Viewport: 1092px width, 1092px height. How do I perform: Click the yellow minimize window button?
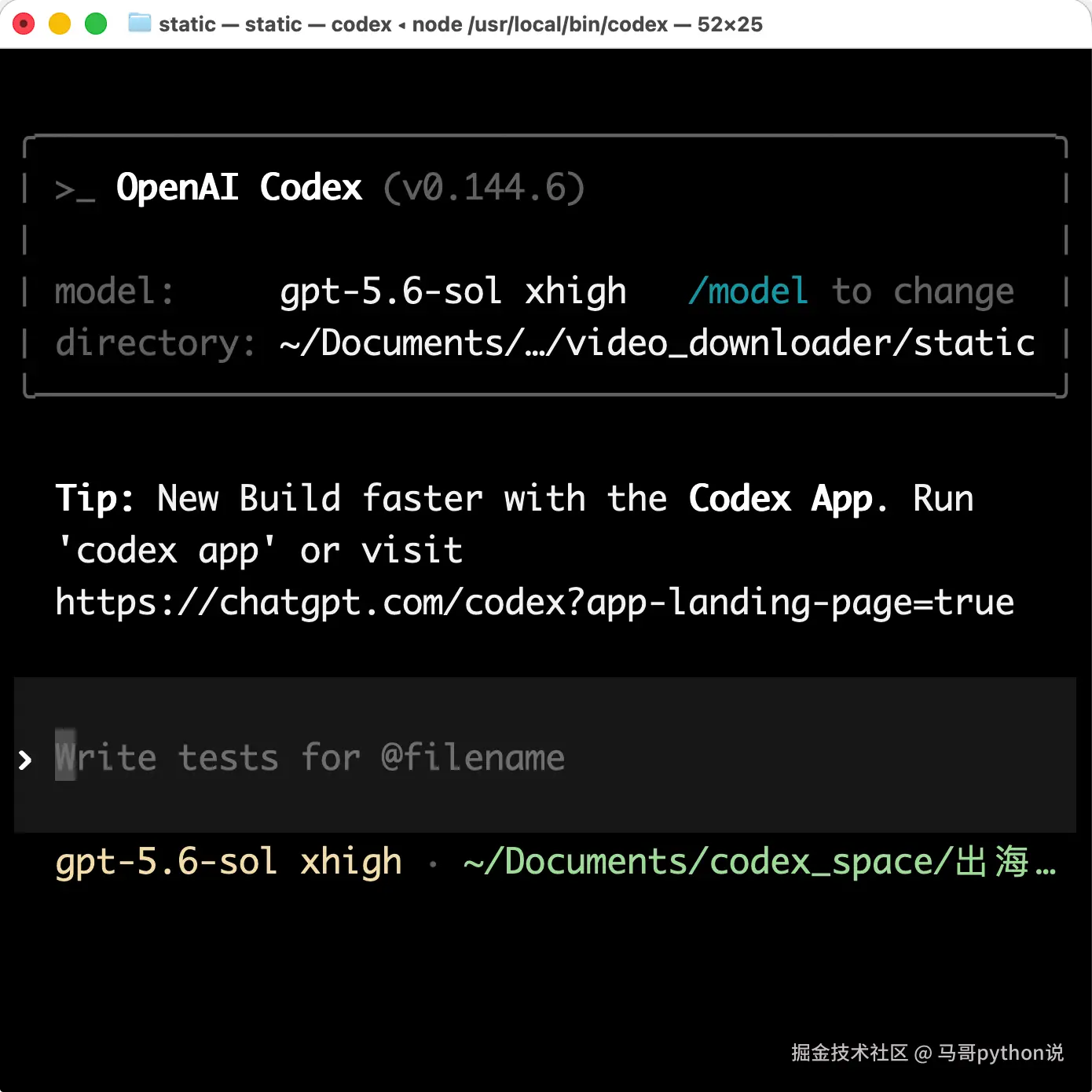(60, 24)
